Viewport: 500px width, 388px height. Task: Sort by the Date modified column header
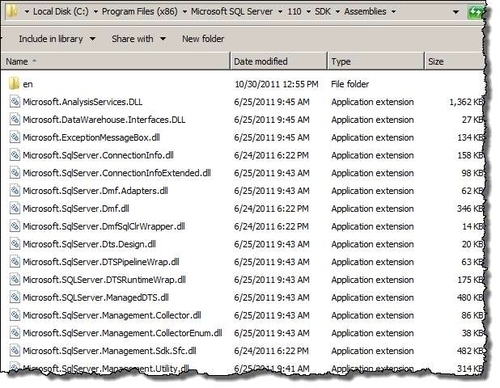(x=279, y=61)
